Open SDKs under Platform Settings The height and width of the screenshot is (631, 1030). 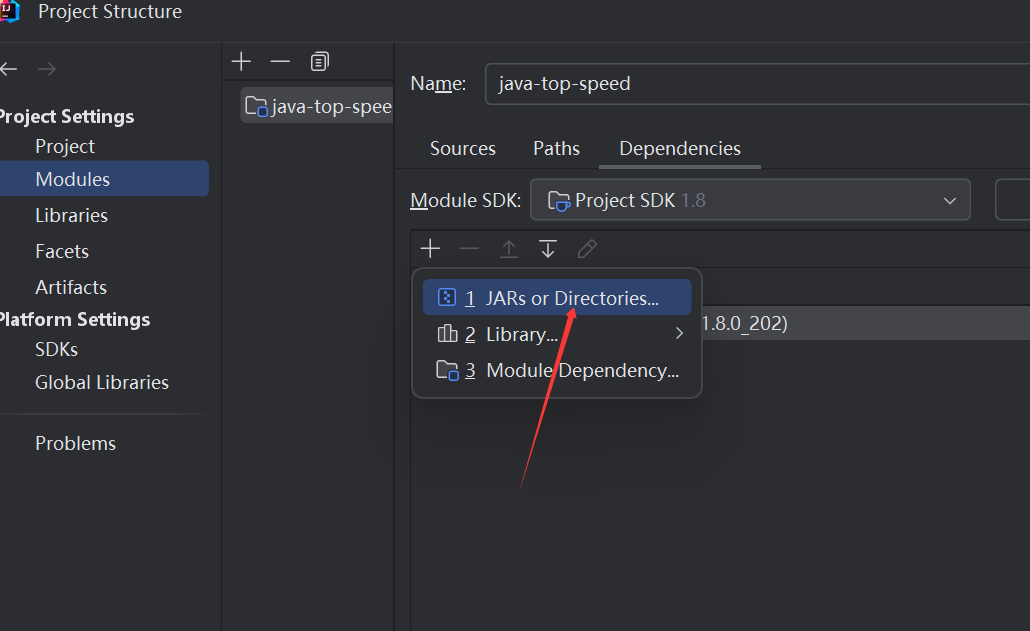[x=56, y=349]
